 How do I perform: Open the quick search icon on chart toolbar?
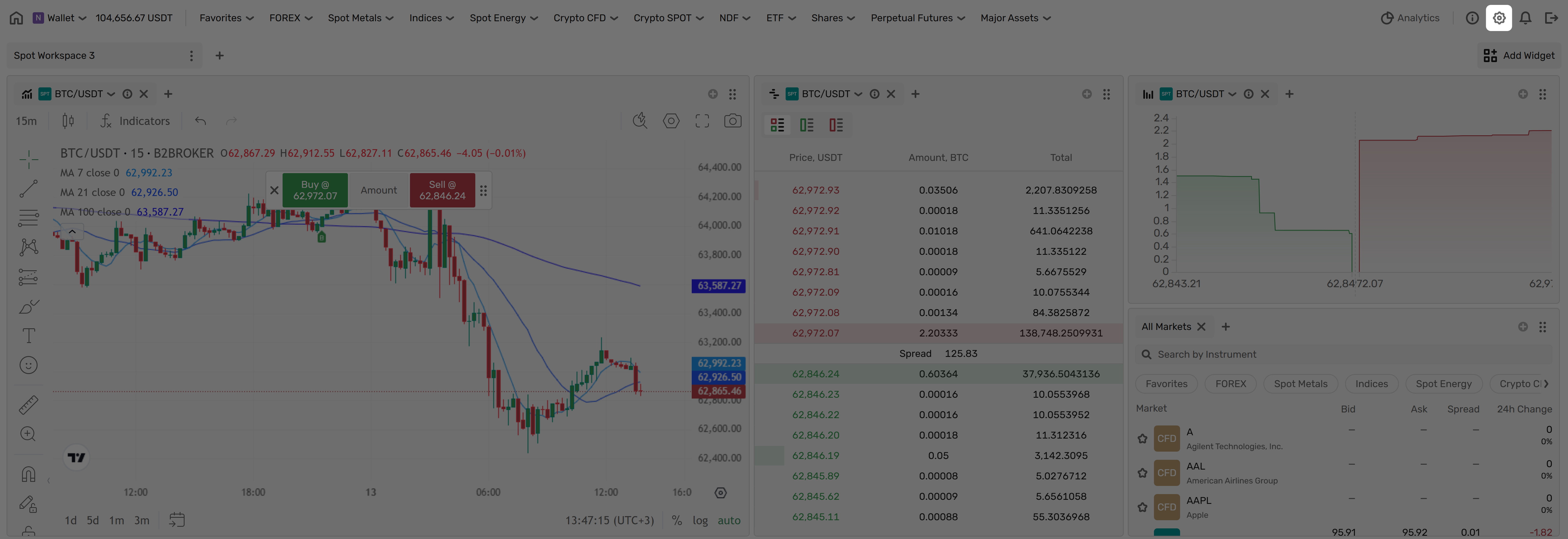tap(640, 121)
